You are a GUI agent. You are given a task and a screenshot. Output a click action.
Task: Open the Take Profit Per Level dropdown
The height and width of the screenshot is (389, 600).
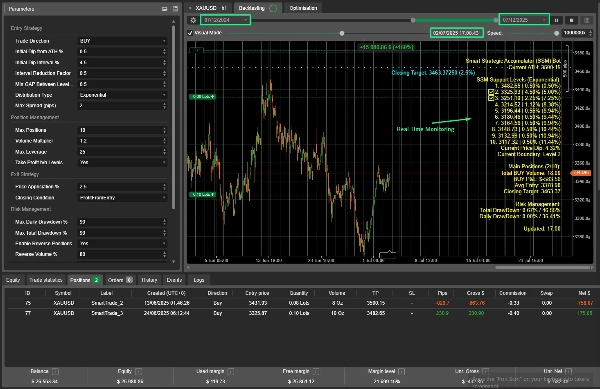pos(122,162)
